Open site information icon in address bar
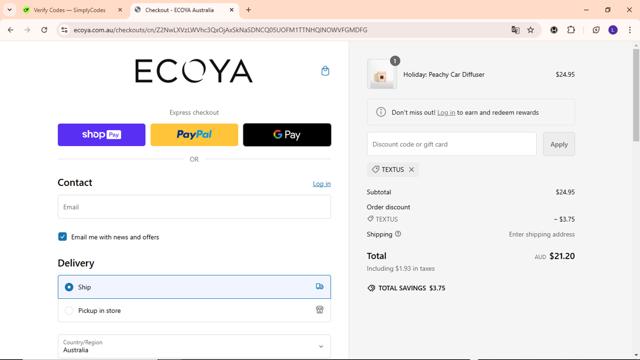This screenshot has height=360, width=640. (x=64, y=30)
